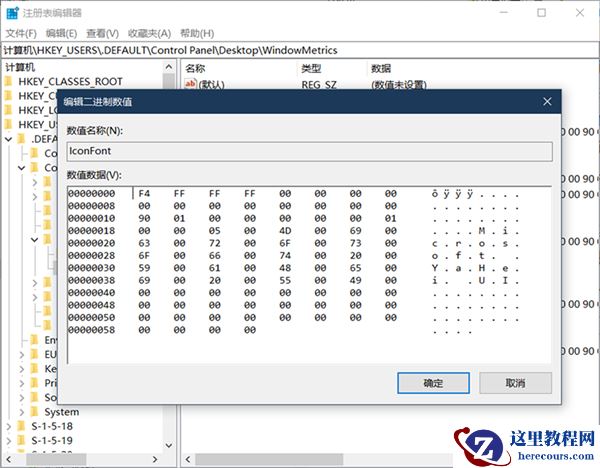
Task: Click the 计算机 root tree node
Action: pos(20,67)
